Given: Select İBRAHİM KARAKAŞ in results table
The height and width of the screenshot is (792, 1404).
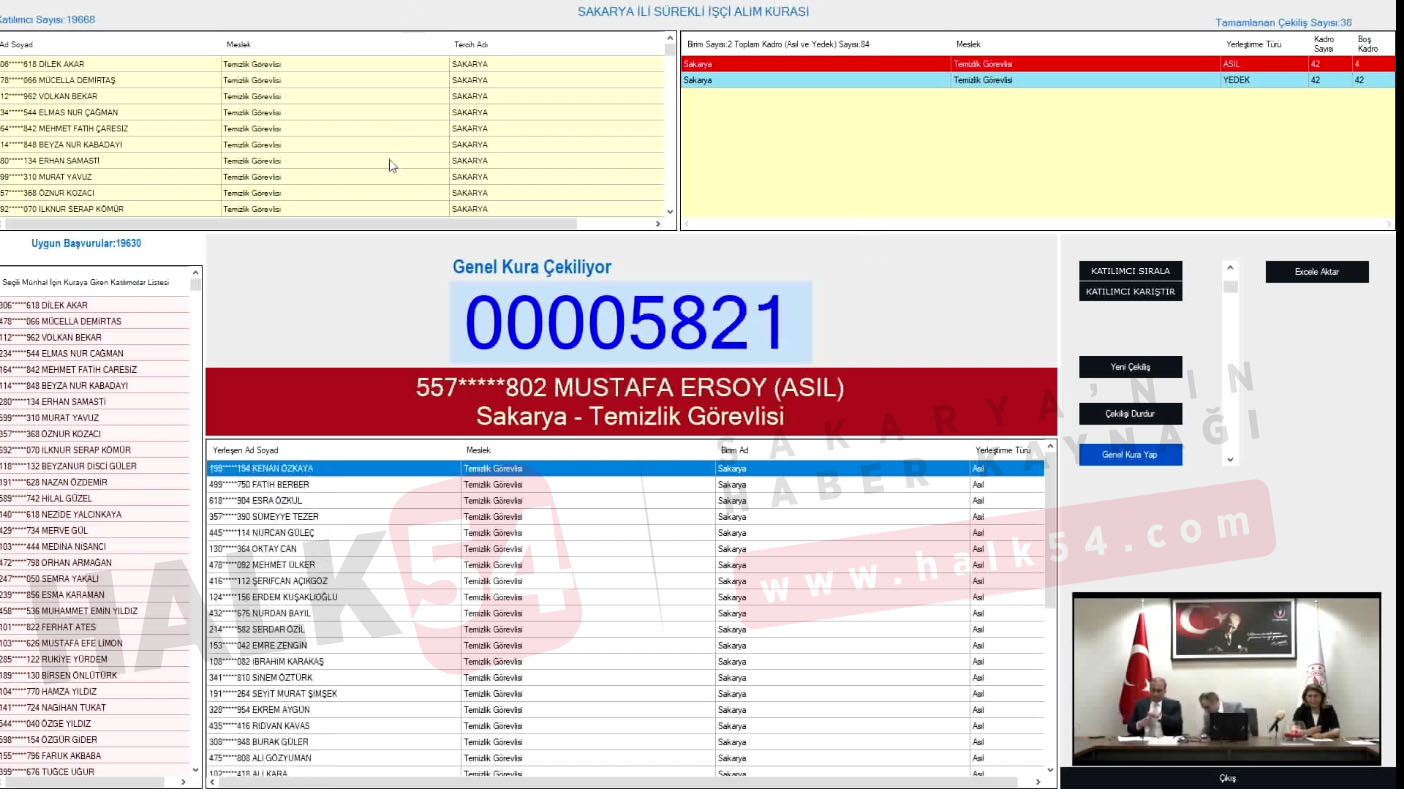Looking at the screenshot, I should [x=625, y=661].
